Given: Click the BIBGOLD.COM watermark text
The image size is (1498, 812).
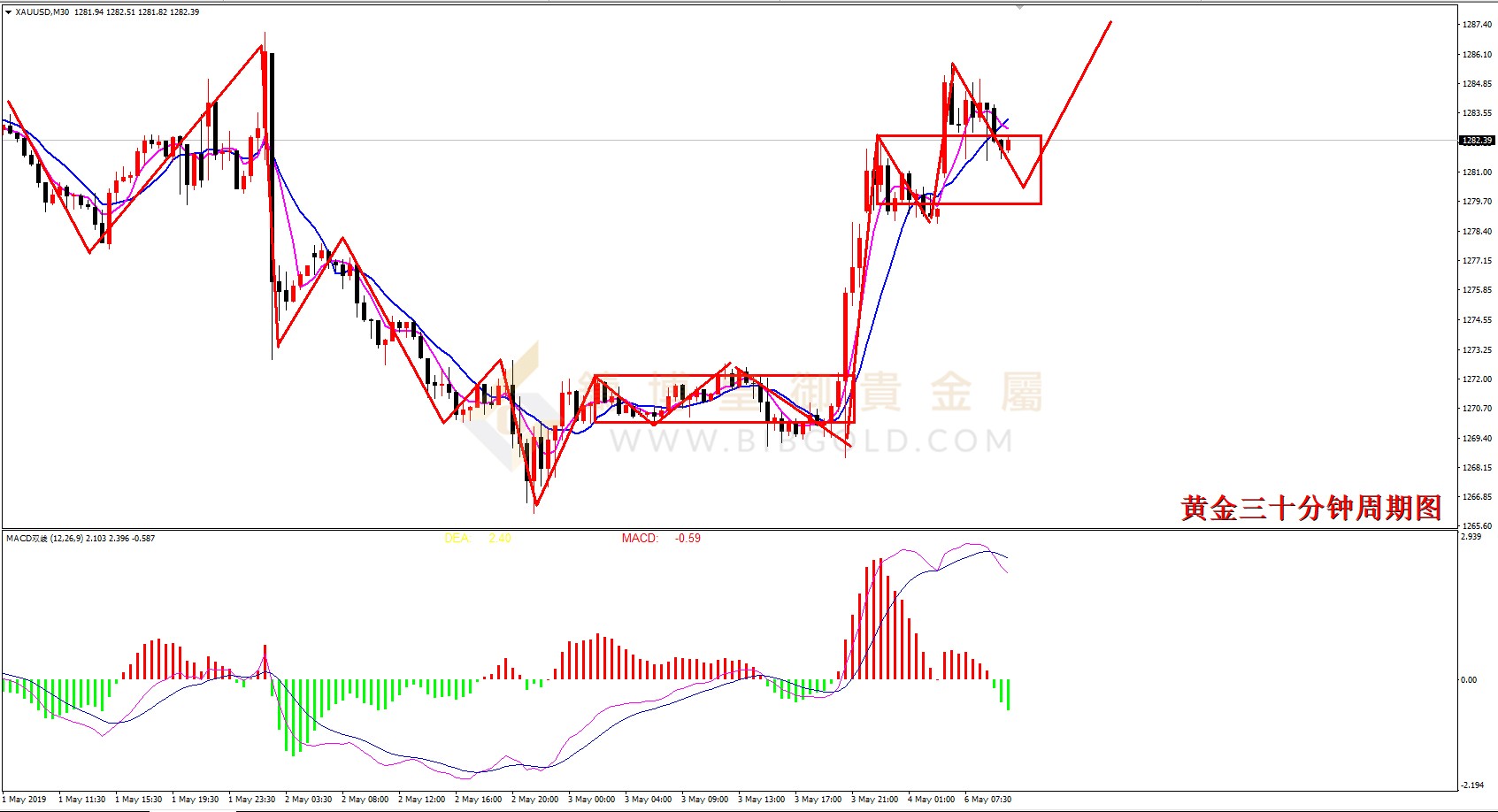Looking at the screenshot, I should coord(810,440).
